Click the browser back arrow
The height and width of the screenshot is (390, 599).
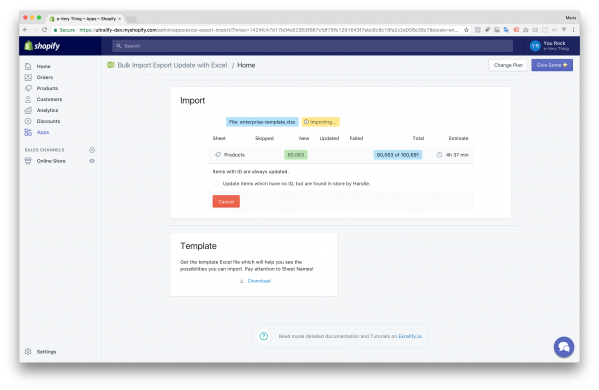click(25, 30)
